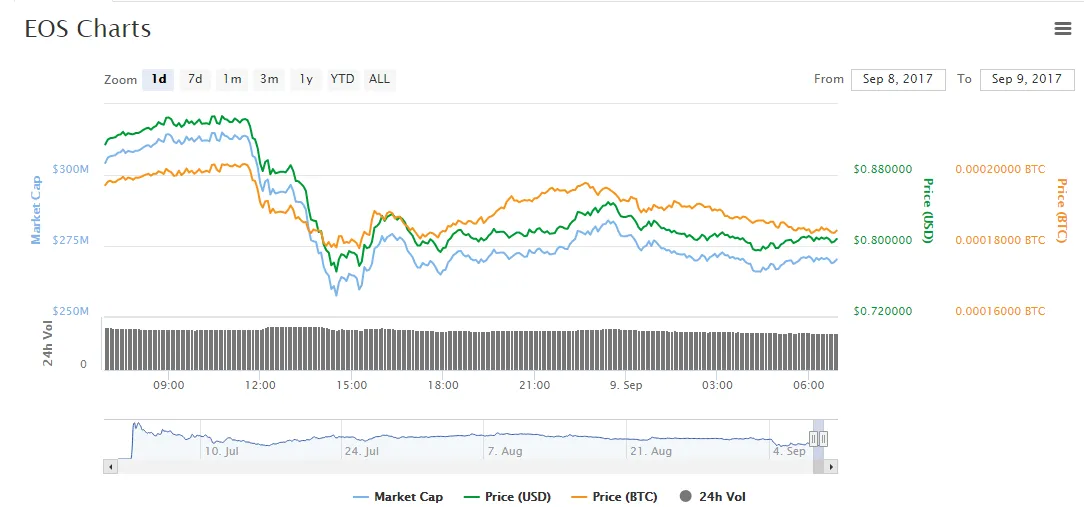The width and height of the screenshot is (1088, 507).
Task: Click the $275M market cap axis label
Action: pos(70,240)
